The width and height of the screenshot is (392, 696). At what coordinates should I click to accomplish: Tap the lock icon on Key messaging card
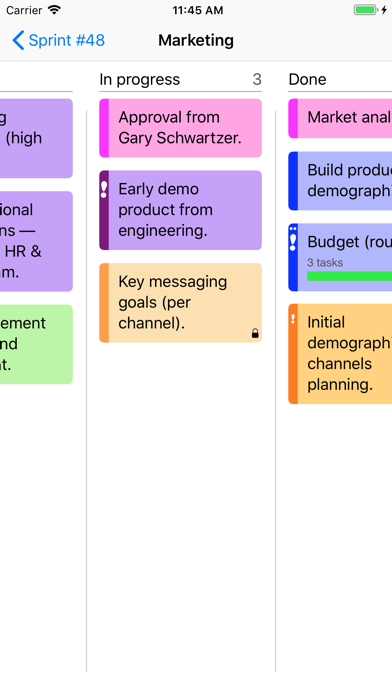[255, 333]
